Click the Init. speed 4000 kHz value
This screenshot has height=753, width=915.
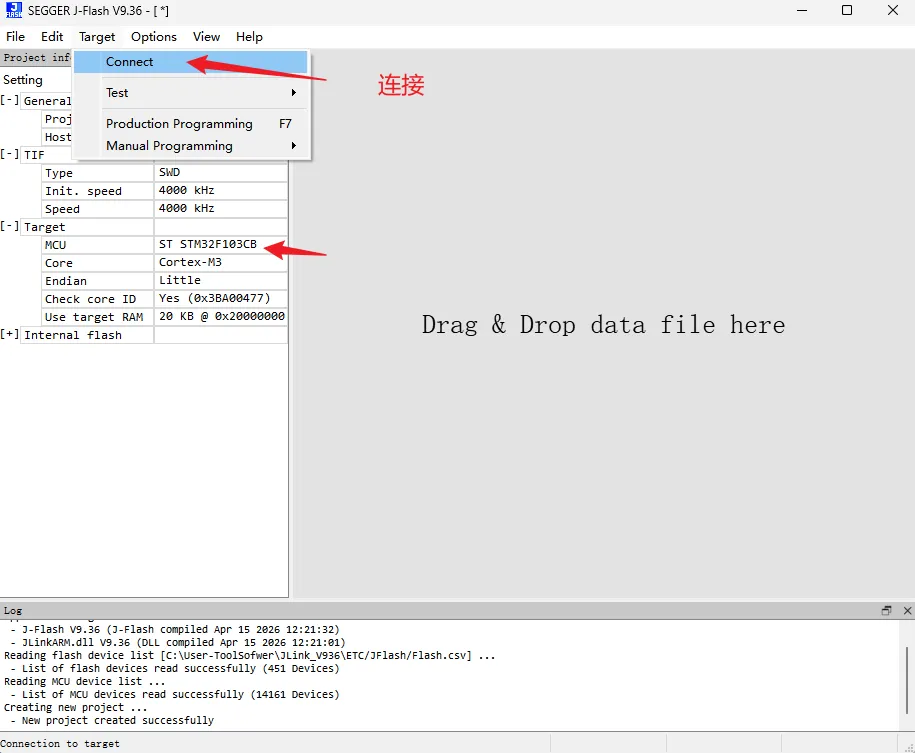pyautogui.click(x=221, y=191)
